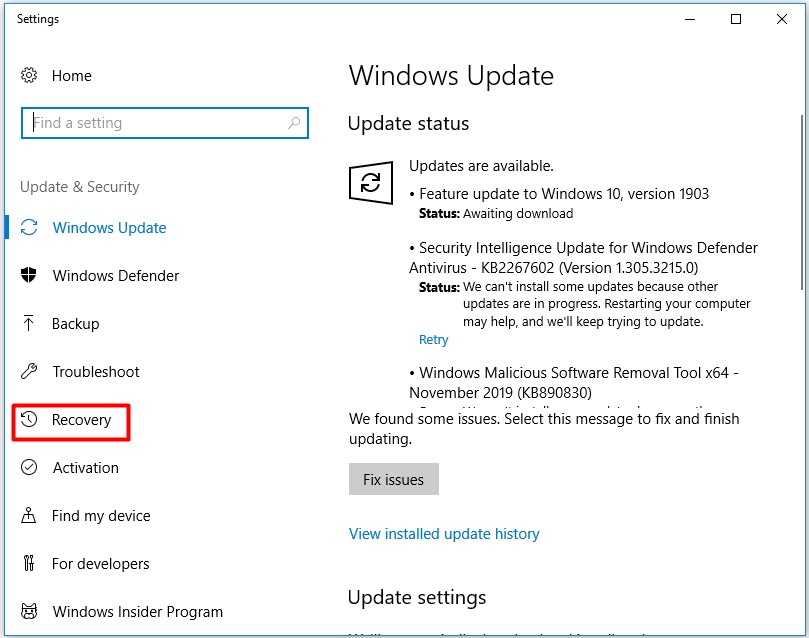Screen dimensions: 809x638
Task: Click the Recovery clock icon
Action: [x=29, y=419]
